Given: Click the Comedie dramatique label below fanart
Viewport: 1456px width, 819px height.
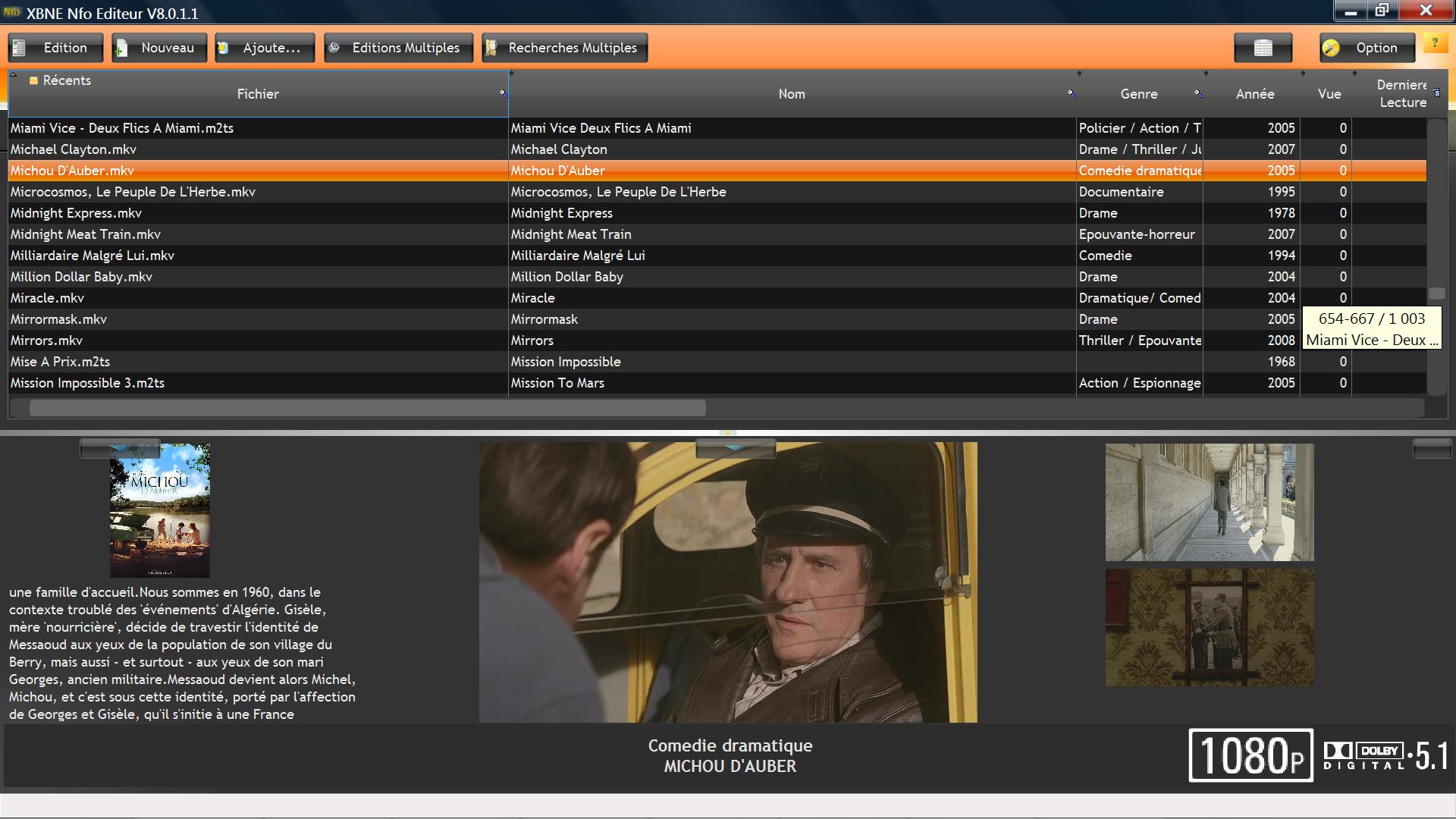Looking at the screenshot, I should click(x=730, y=745).
